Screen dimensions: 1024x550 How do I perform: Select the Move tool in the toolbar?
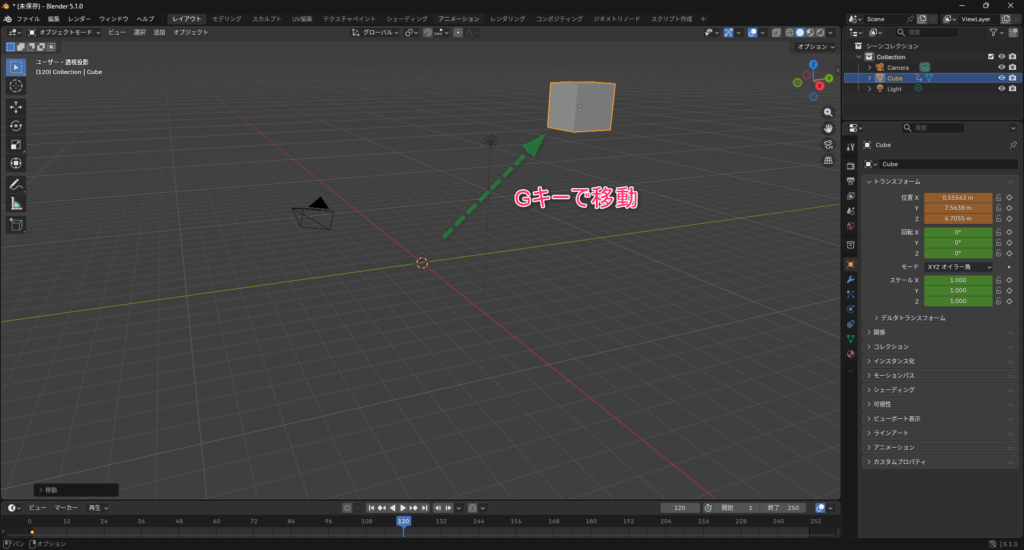click(16, 106)
